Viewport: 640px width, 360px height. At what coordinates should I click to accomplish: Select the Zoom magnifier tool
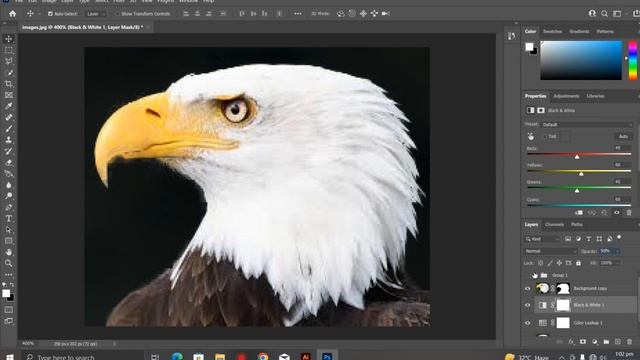9,263
